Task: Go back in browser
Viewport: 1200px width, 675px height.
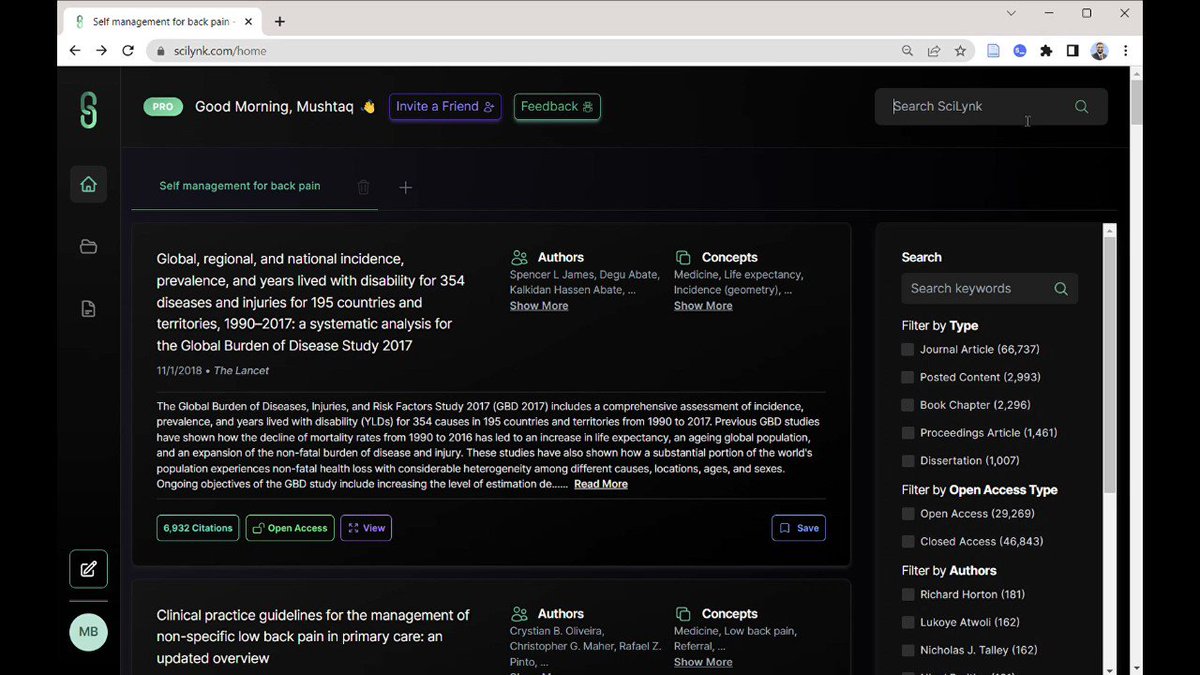Action: click(x=75, y=51)
